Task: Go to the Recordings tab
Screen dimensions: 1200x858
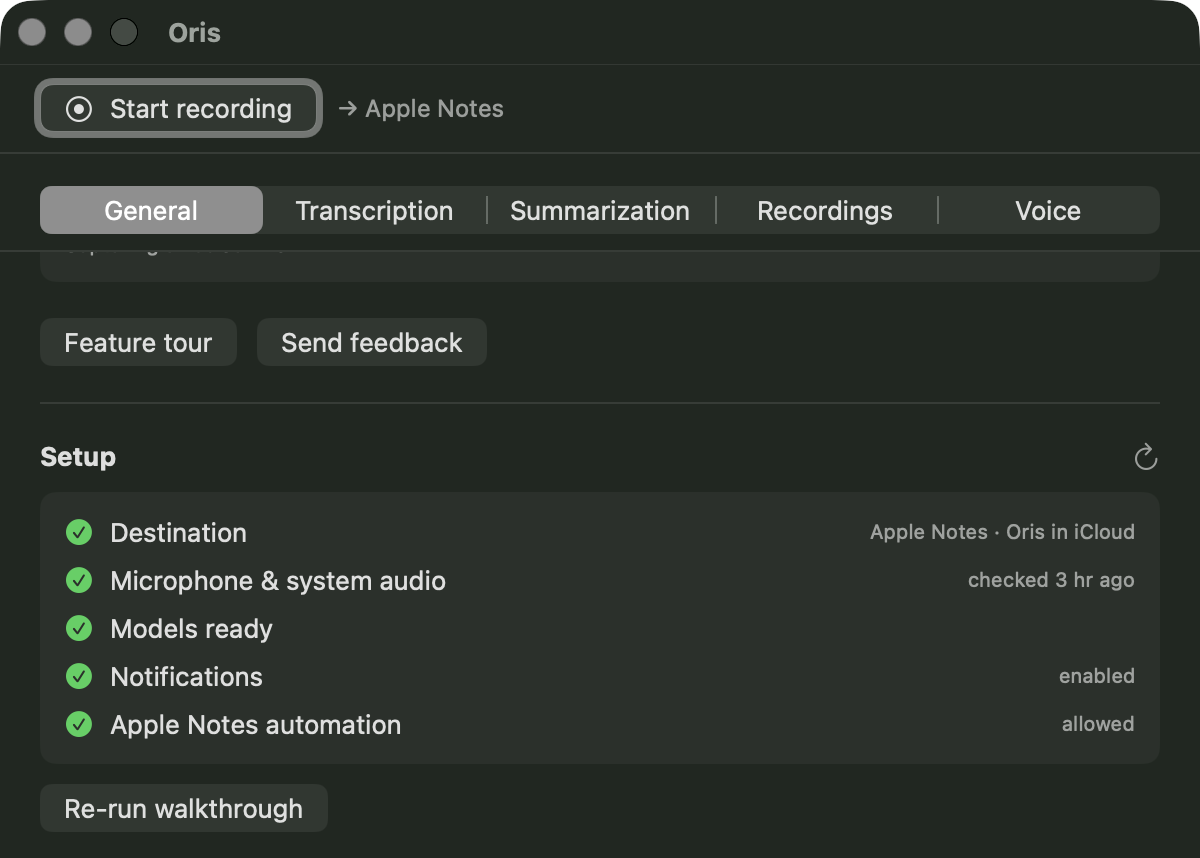Action: [x=825, y=211]
